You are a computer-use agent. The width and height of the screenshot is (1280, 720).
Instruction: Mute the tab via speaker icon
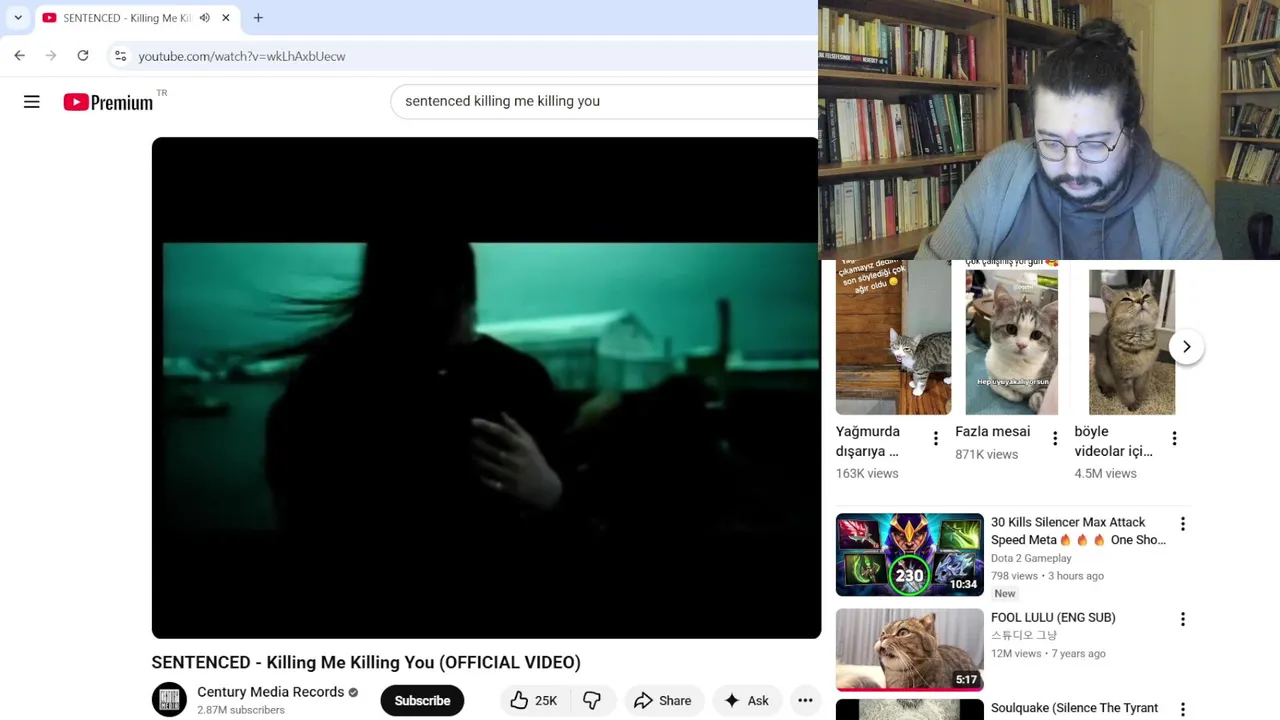click(205, 18)
